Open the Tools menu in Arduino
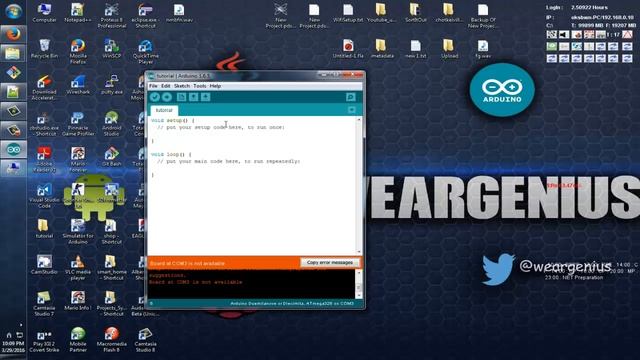The width and height of the screenshot is (640, 360). click(200, 86)
